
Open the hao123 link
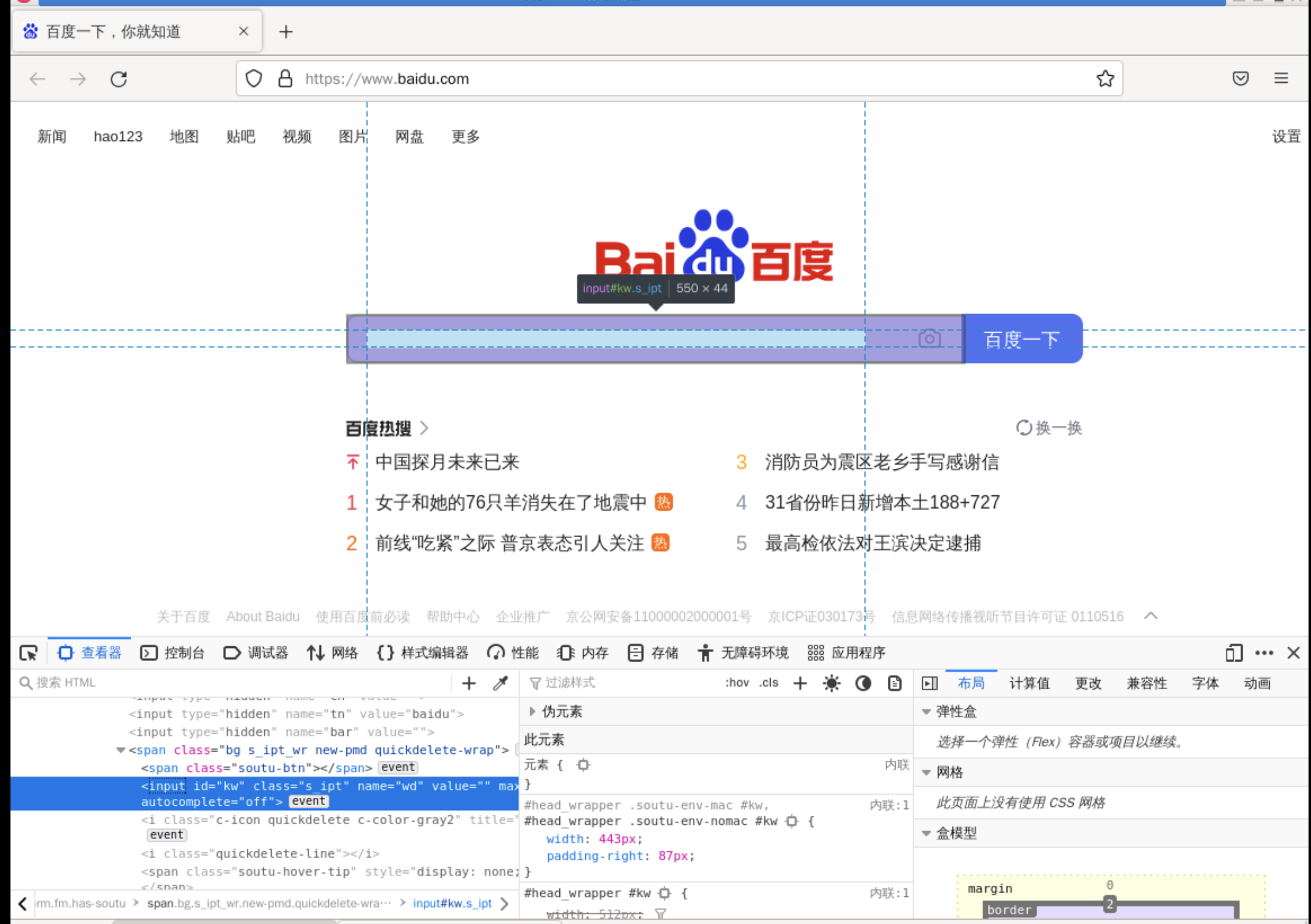click(x=118, y=136)
